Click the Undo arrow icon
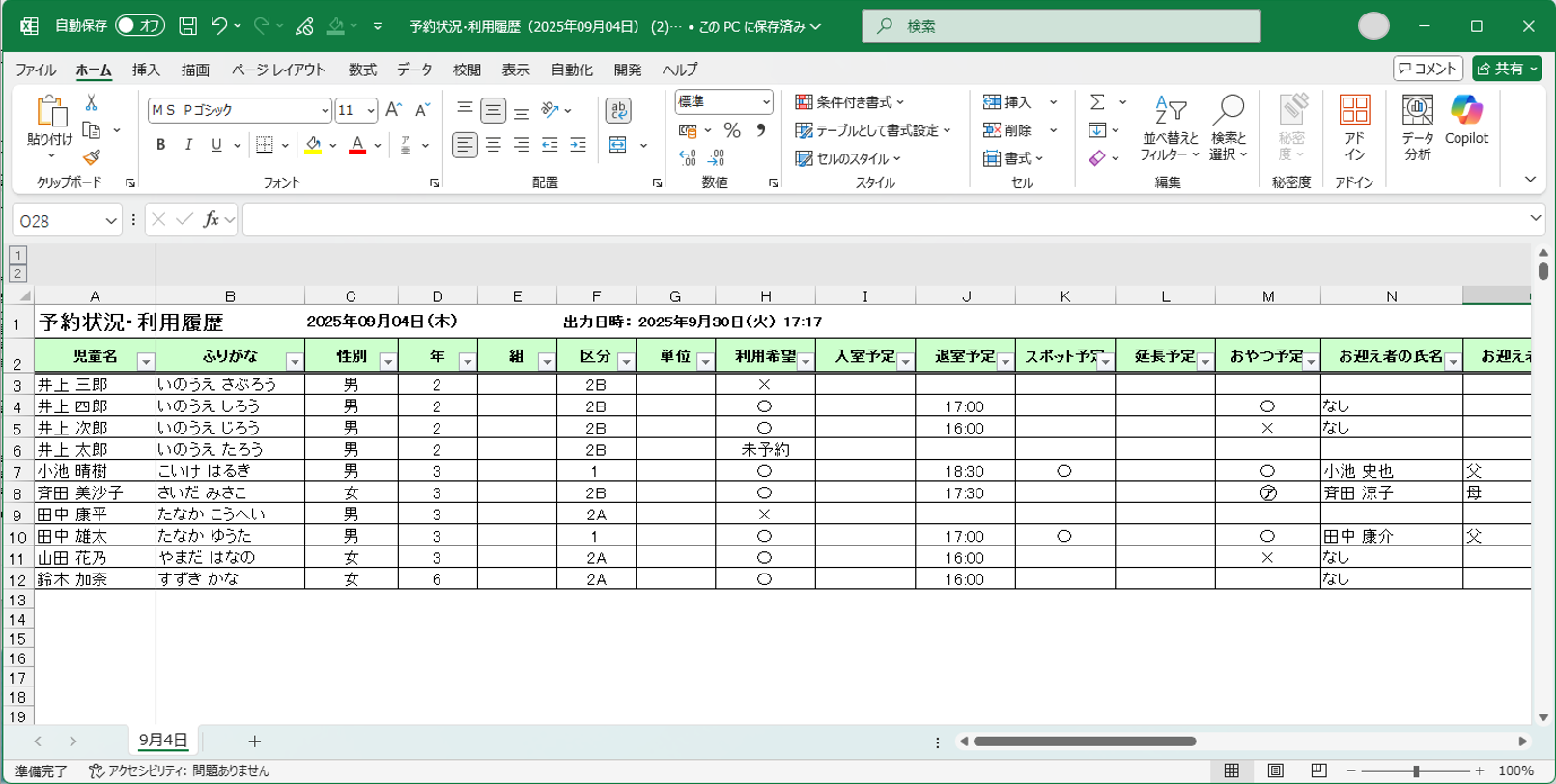The width and height of the screenshot is (1556, 784). coord(219,26)
